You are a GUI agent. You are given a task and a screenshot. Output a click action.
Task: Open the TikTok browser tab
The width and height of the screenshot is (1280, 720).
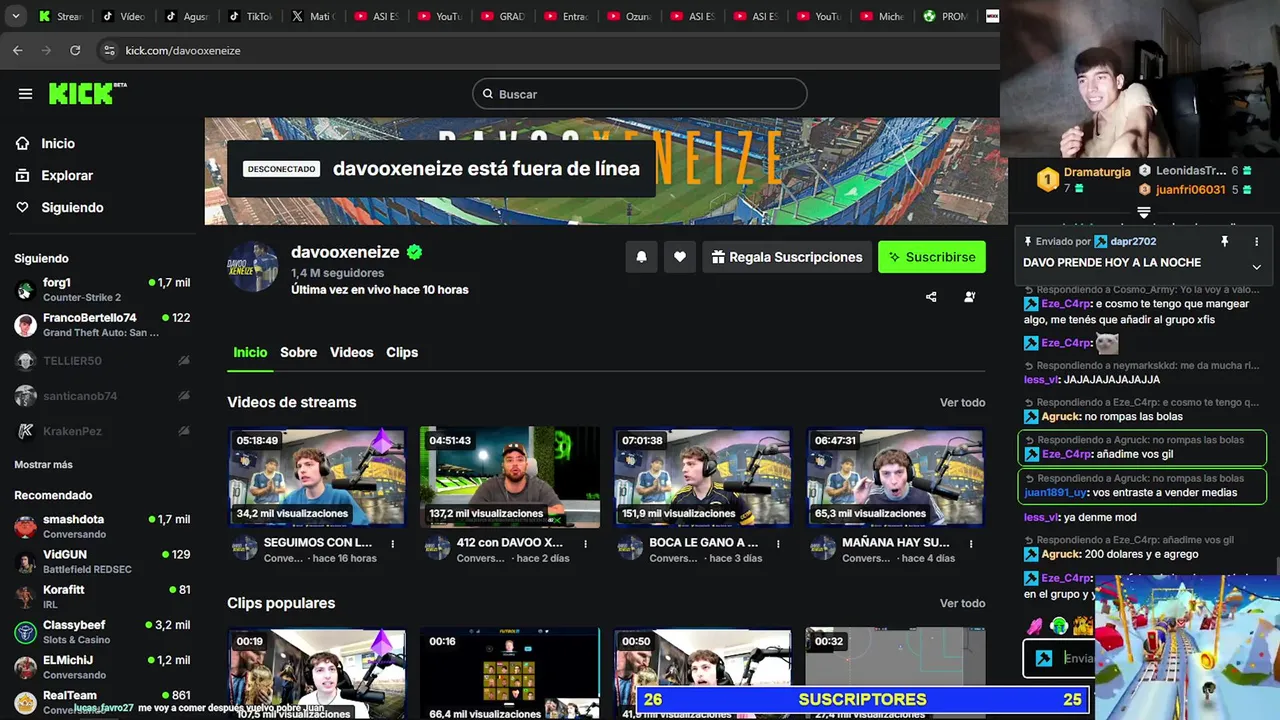(x=250, y=16)
